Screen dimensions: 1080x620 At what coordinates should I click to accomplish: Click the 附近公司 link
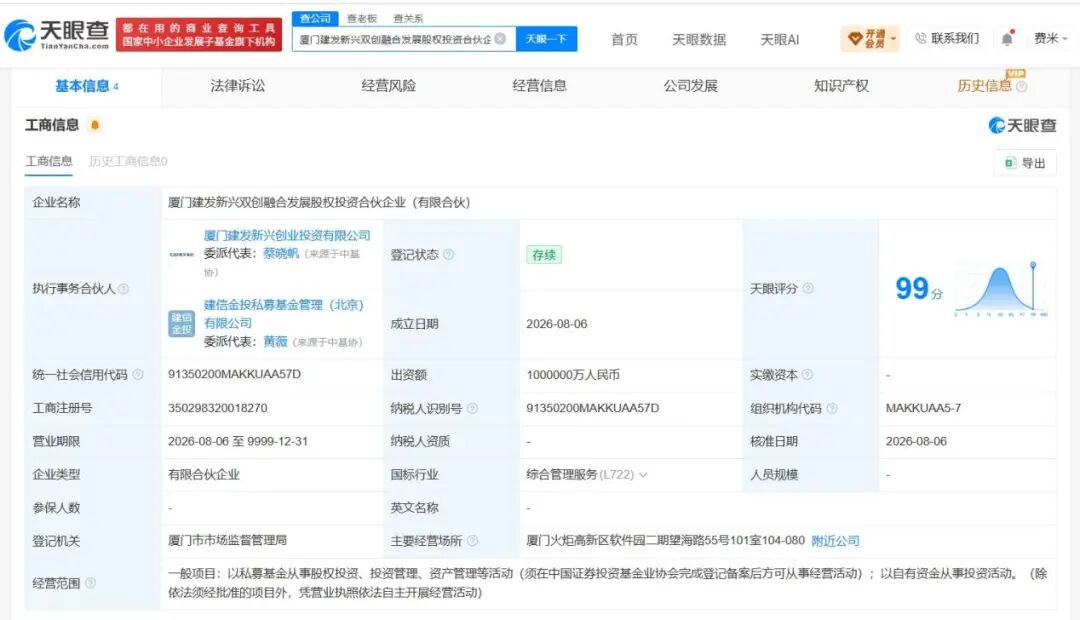835,541
